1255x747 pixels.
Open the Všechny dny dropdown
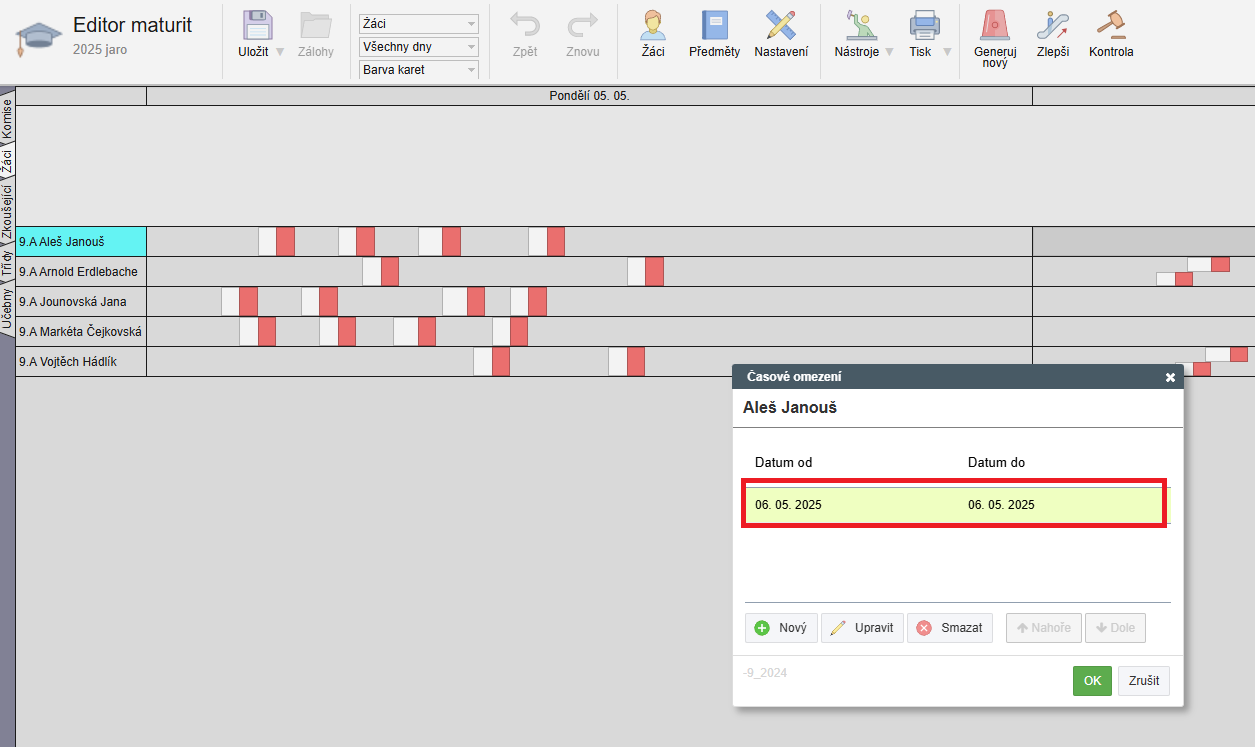point(418,47)
